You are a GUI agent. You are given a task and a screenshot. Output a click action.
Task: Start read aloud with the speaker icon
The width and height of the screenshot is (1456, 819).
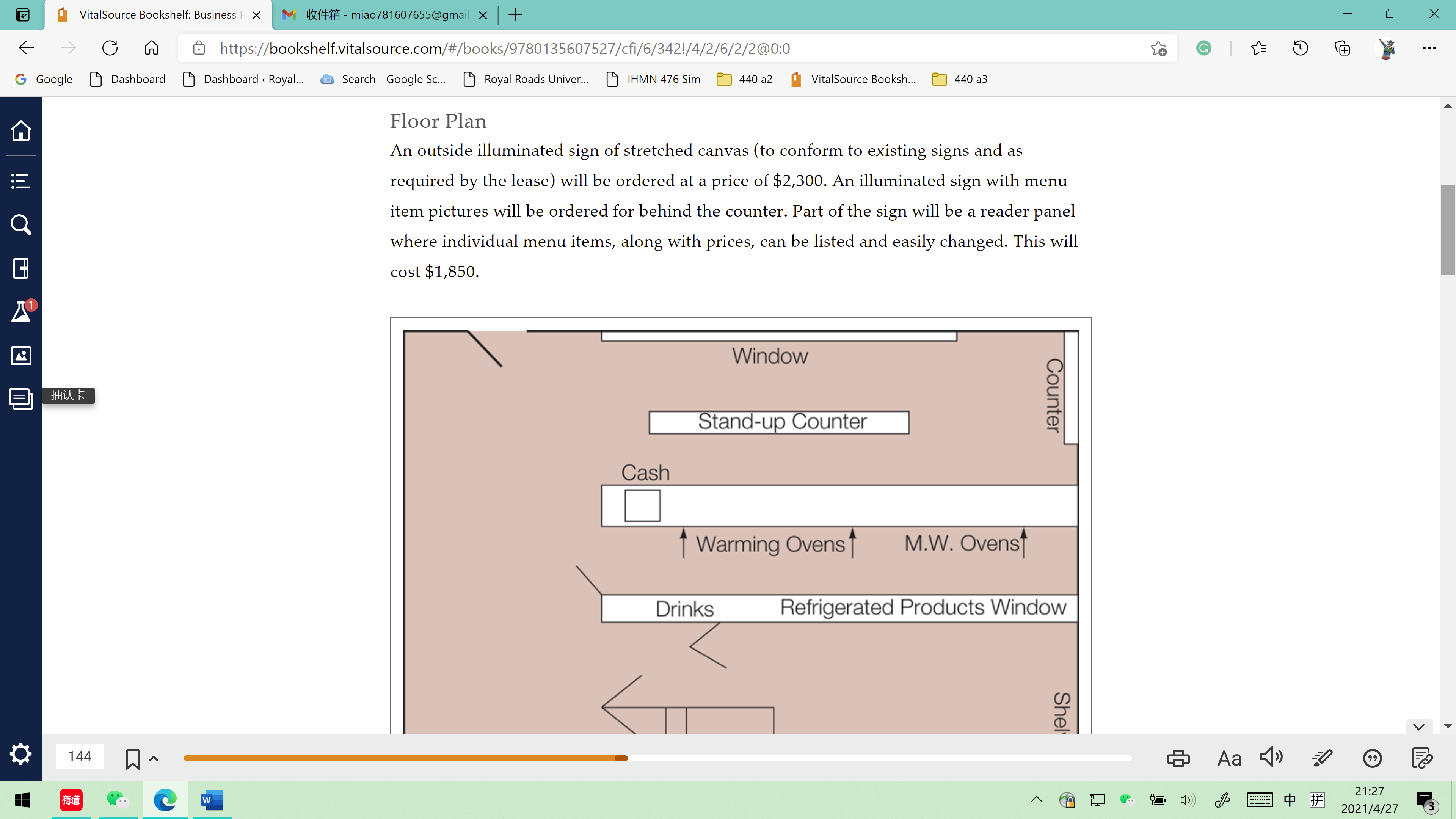tap(1272, 757)
